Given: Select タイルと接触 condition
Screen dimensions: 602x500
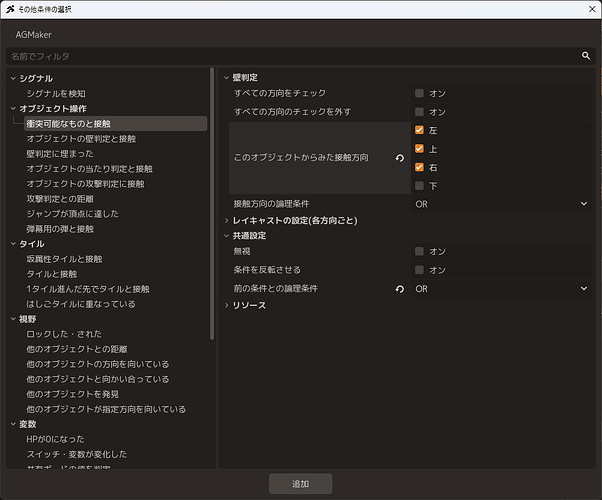Looking at the screenshot, I should point(51,274).
